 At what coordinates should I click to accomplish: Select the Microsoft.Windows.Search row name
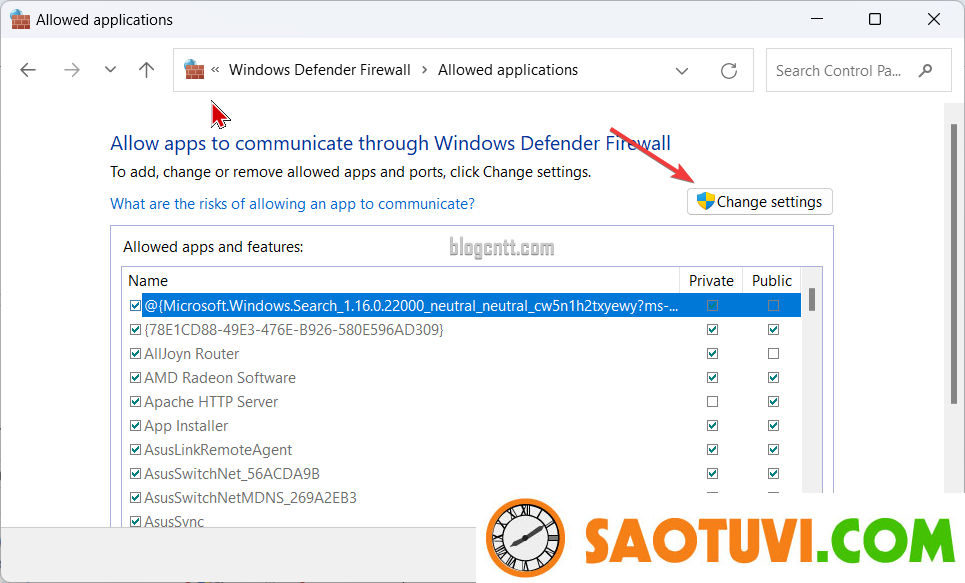tap(411, 306)
